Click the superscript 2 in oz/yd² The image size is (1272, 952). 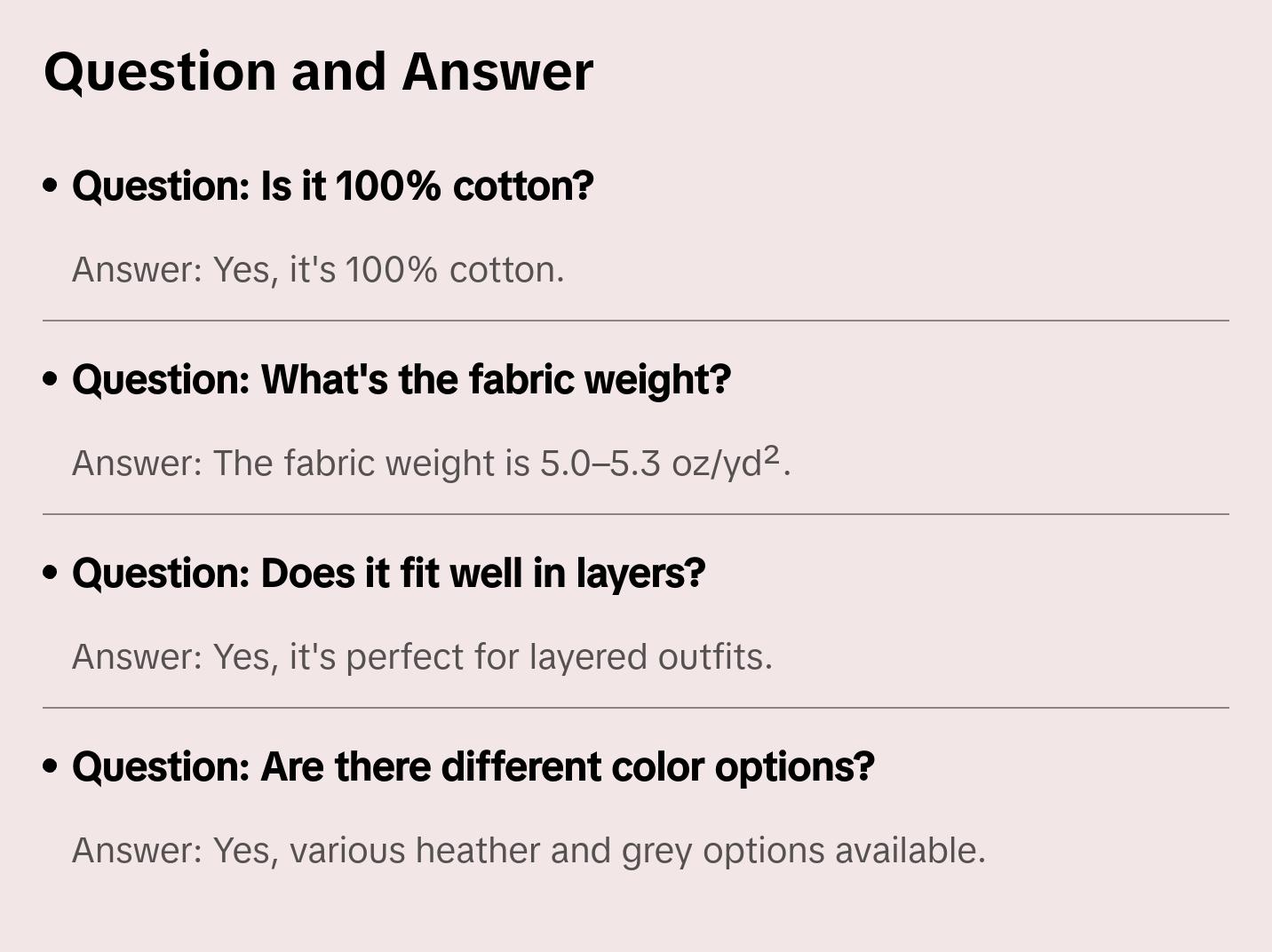(772, 455)
